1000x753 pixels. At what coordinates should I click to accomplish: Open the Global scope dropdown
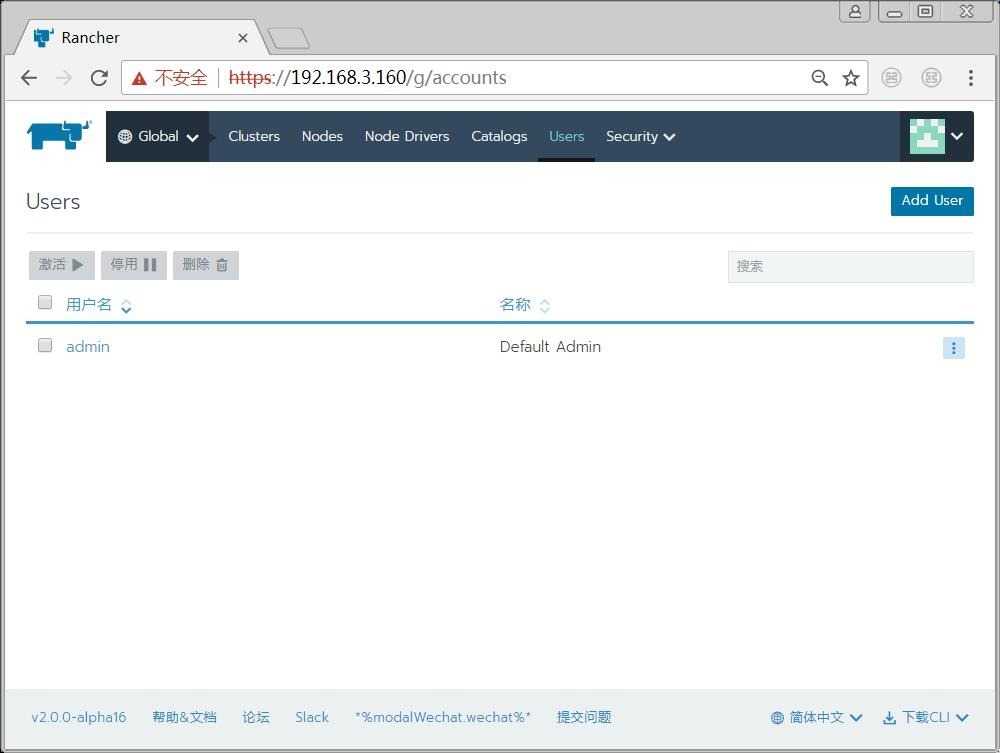tap(158, 136)
